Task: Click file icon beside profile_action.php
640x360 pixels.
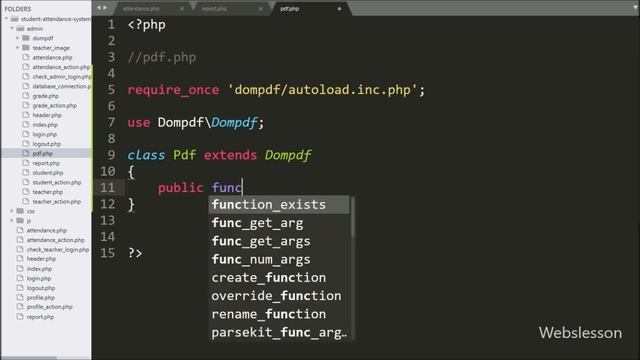Action: (x=20, y=307)
